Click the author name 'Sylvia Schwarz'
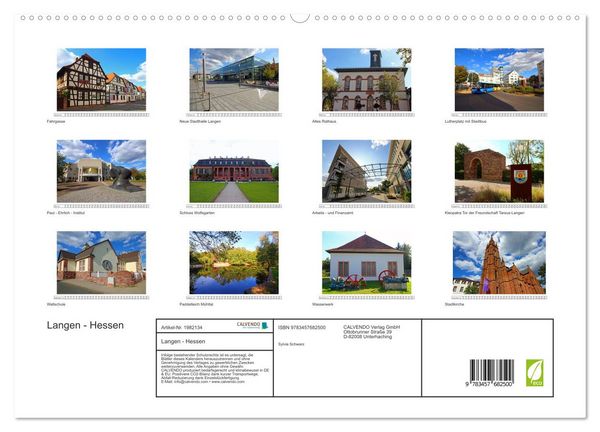This screenshot has height=432, width=600. 291,344
